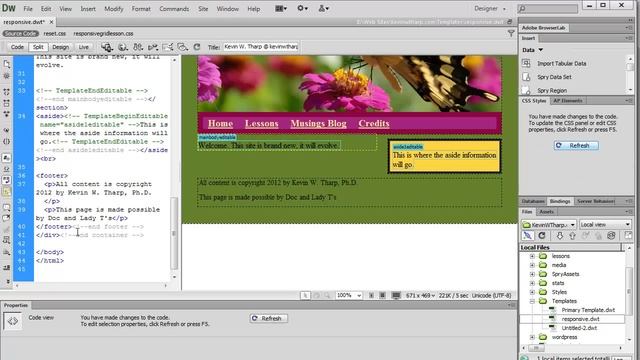Toggle Syntax Error Alerts in info bar

coord(7,191)
